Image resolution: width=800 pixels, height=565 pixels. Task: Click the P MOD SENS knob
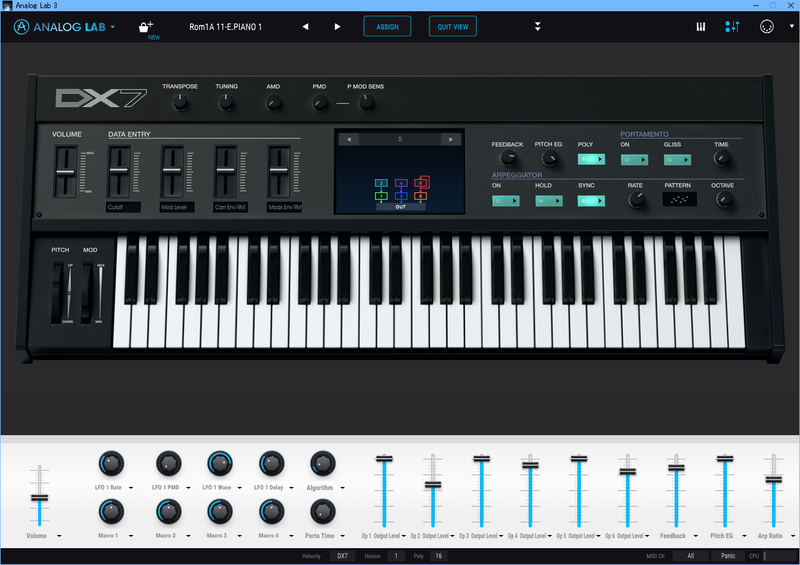click(x=366, y=103)
